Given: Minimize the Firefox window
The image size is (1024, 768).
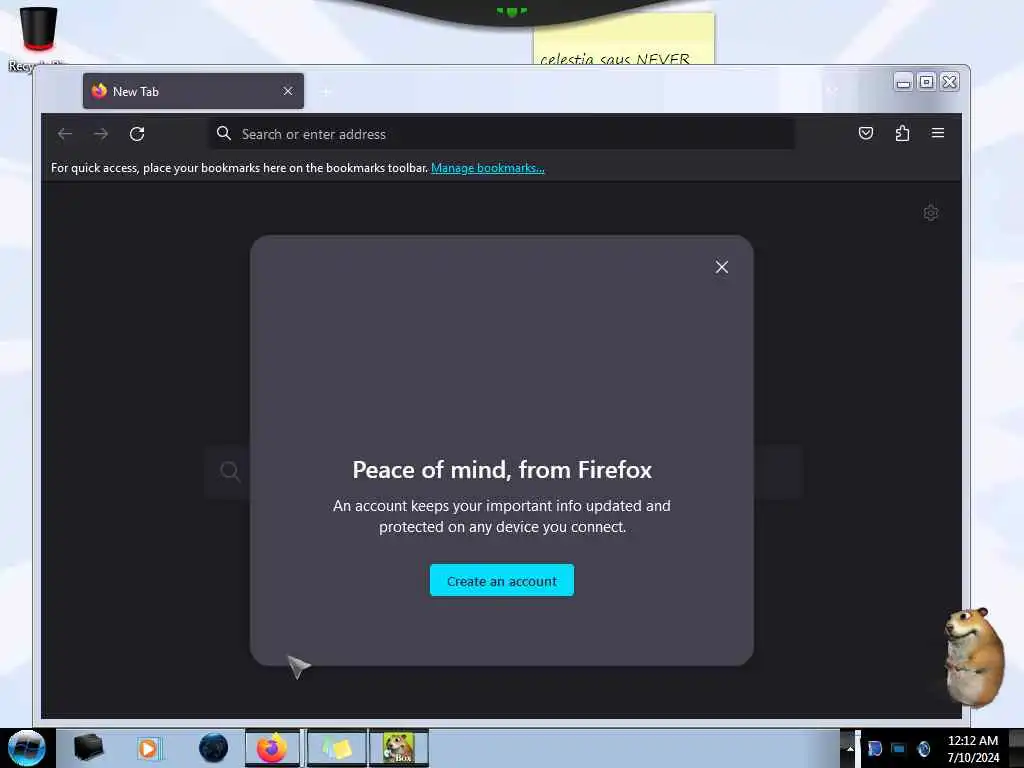Looking at the screenshot, I should tap(903, 82).
